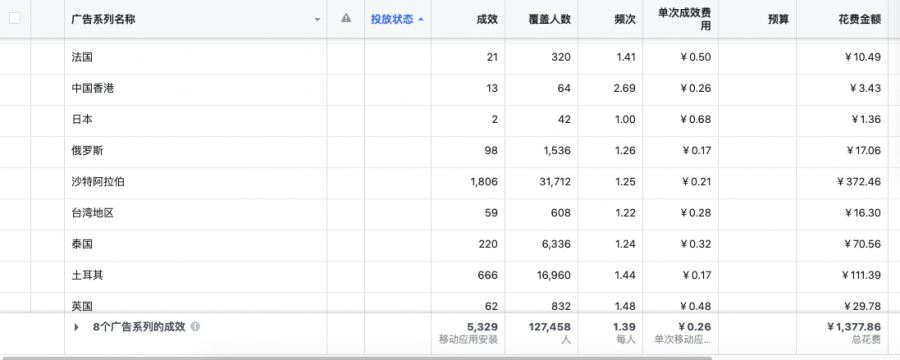Screen dimensions: 900x360
Task: Click the ¥1.36 spend for 日本
Action: click(866, 119)
